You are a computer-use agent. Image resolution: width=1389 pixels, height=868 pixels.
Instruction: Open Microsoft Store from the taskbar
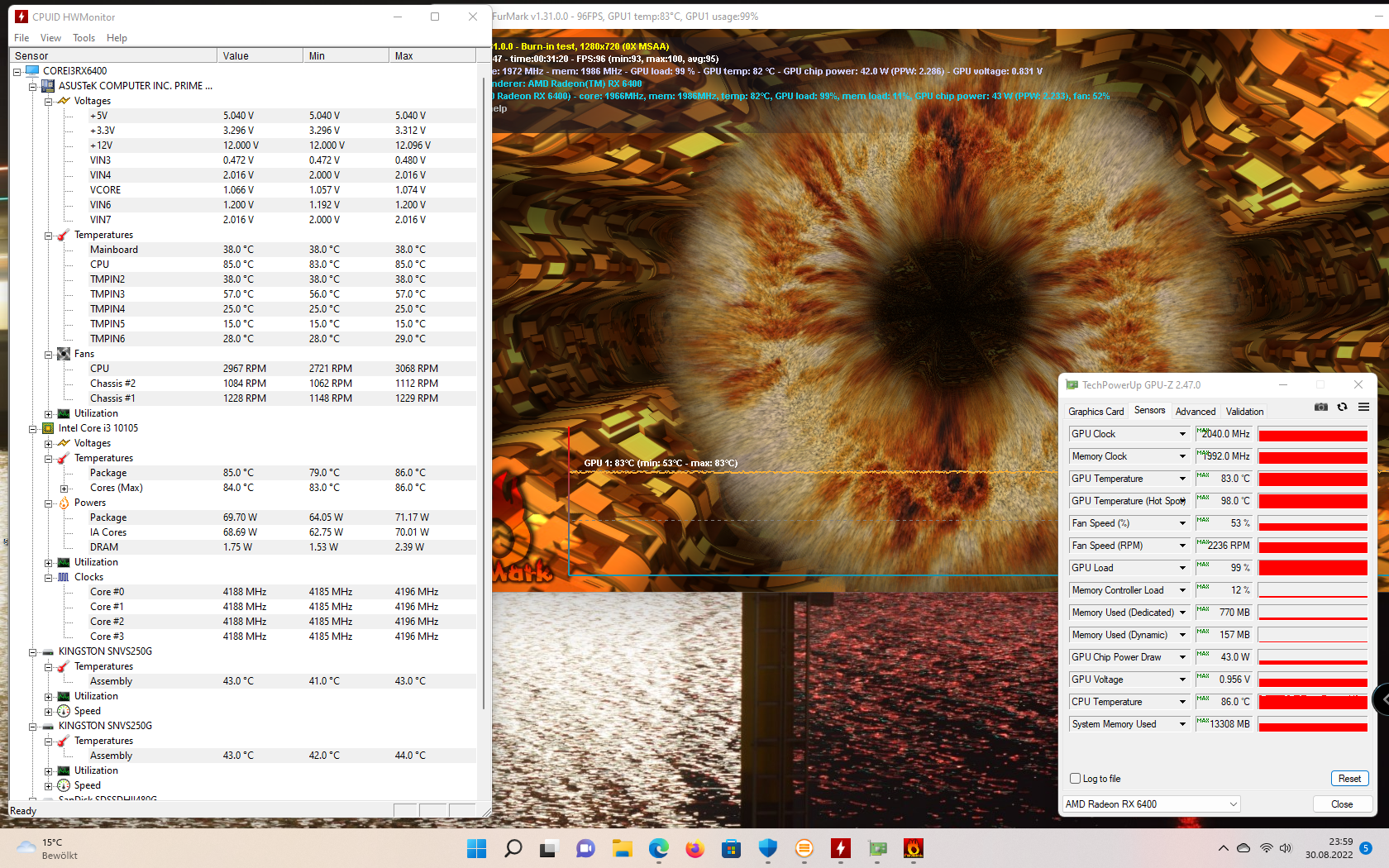(731, 848)
